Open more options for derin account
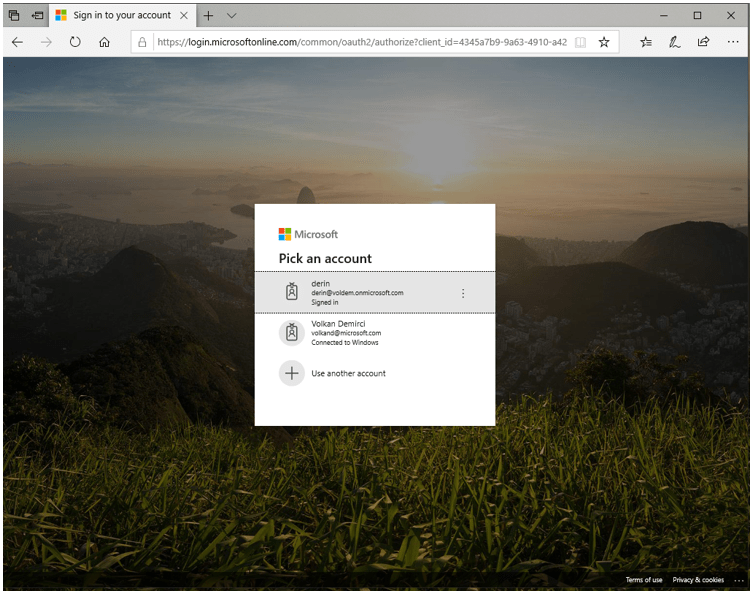The height and width of the screenshot is (592, 750). pos(462,293)
